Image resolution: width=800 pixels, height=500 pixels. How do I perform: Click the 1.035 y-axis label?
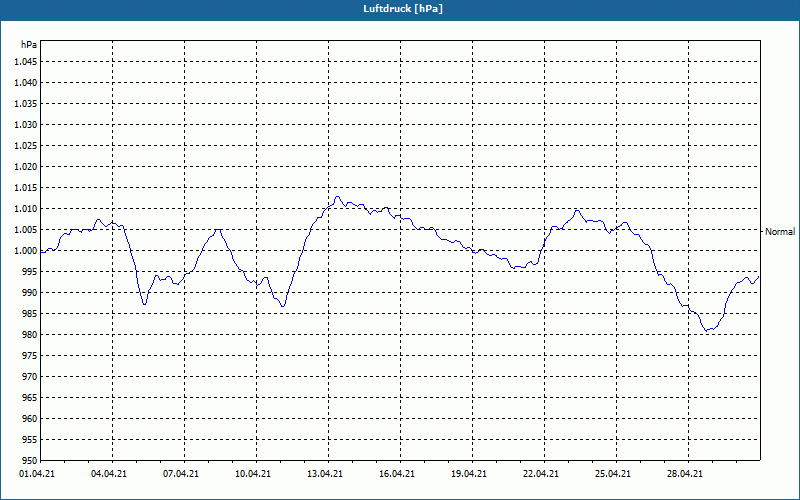click(x=26, y=104)
